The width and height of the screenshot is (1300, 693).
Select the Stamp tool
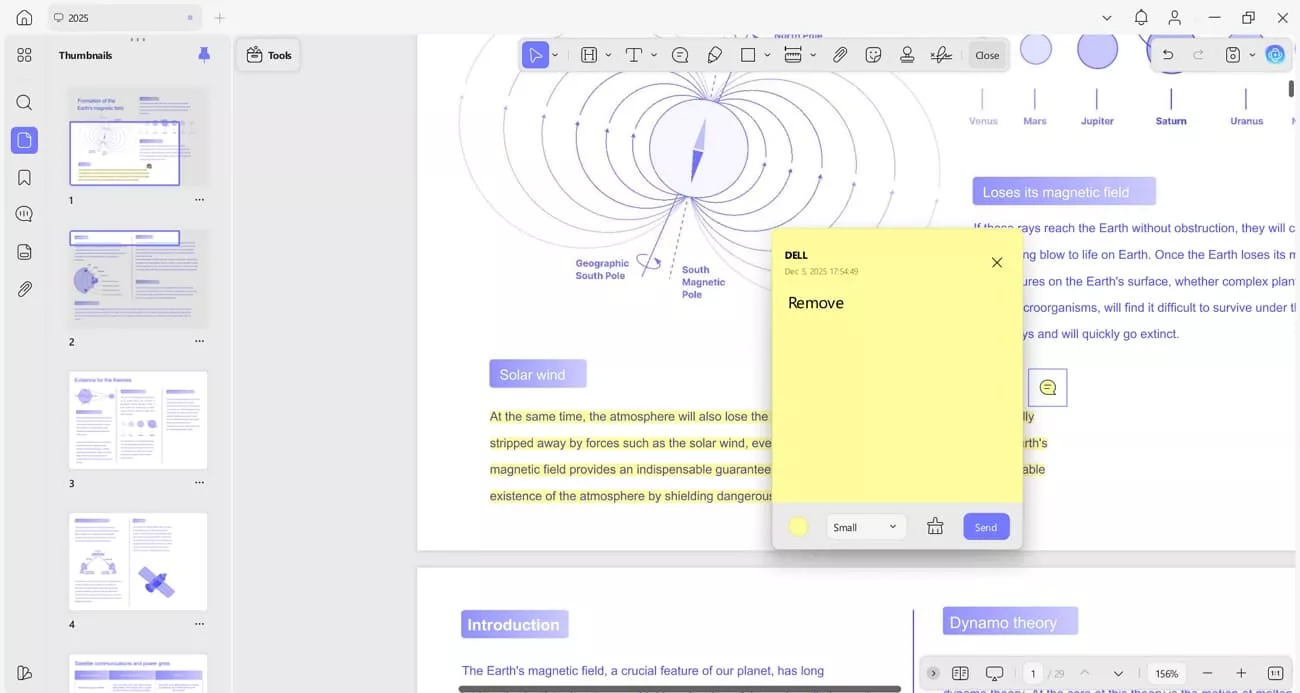(906, 55)
